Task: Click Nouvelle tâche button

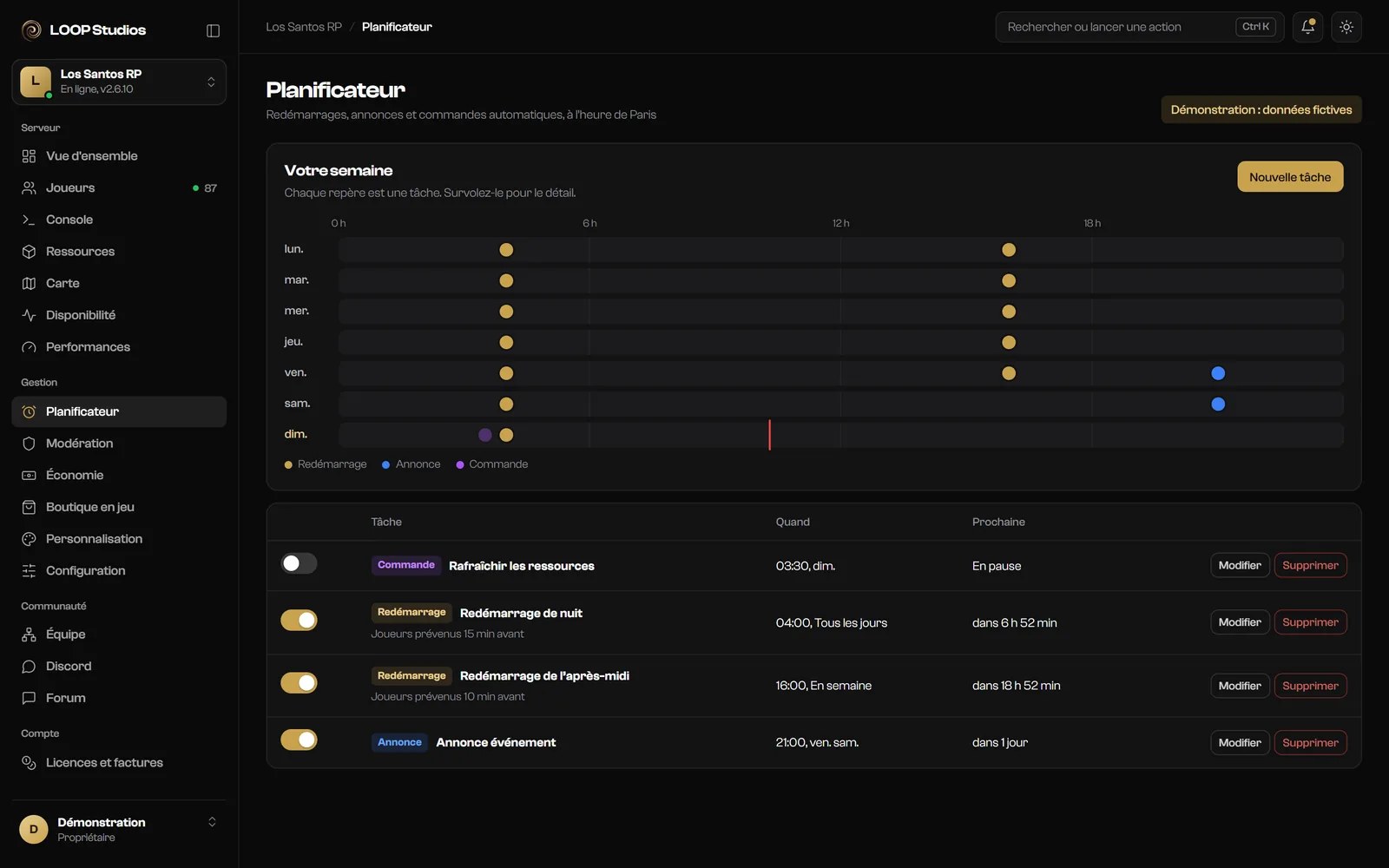Action: pyautogui.click(x=1290, y=177)
